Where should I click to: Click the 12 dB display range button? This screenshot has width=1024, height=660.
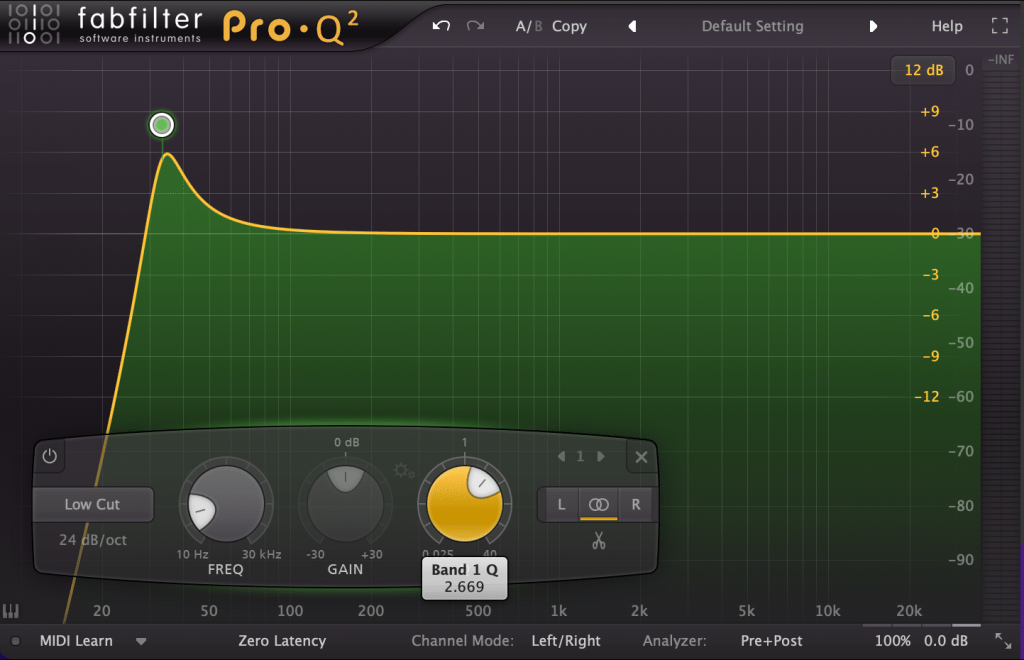coord(922,71)
